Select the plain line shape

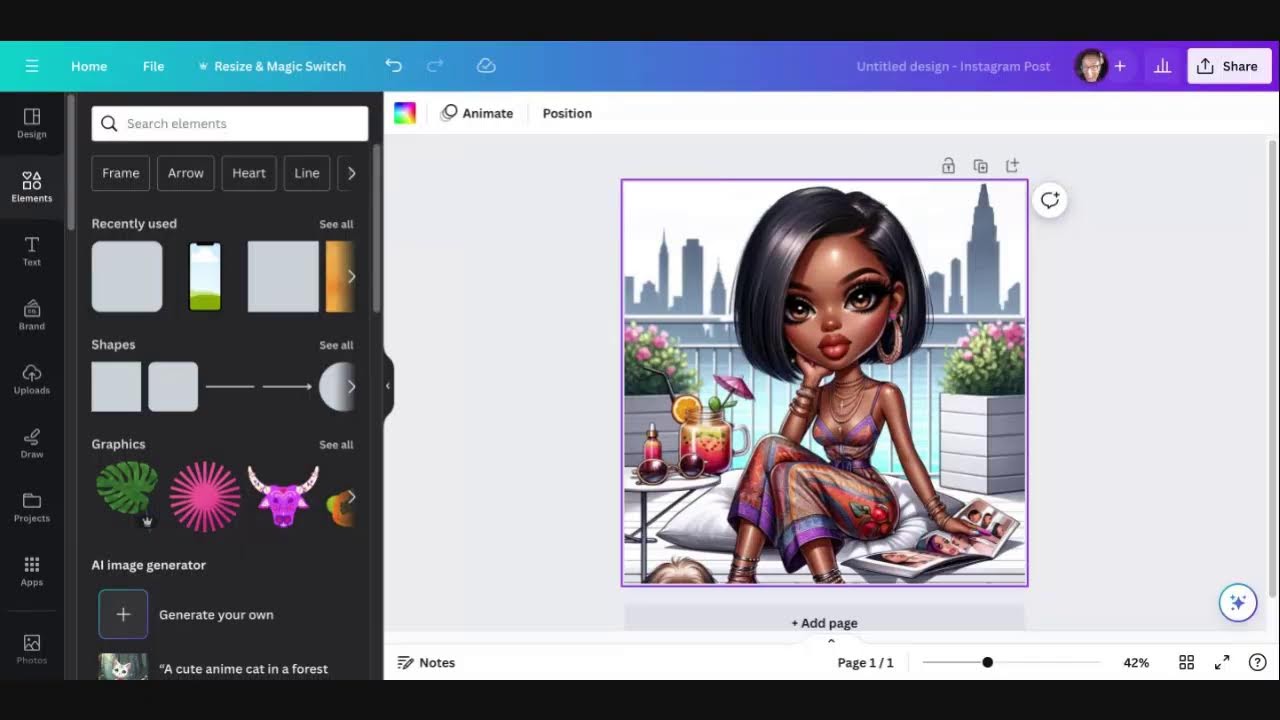click(230, 386)
